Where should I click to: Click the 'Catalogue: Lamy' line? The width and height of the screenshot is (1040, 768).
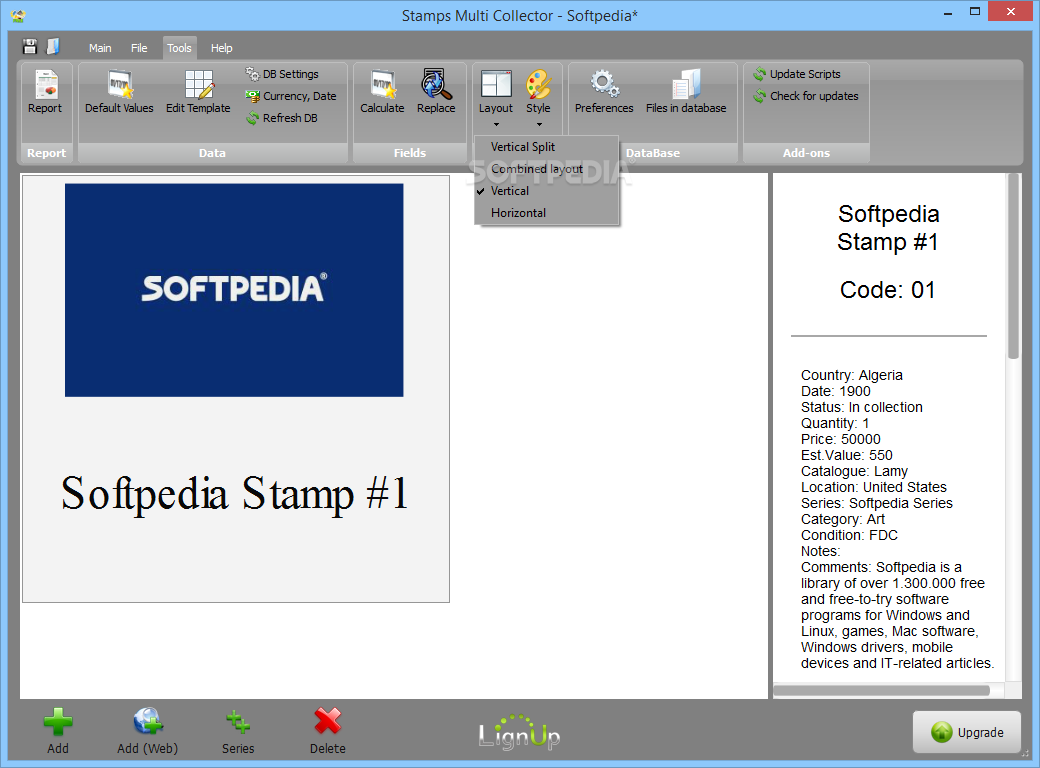click(854, 472)
